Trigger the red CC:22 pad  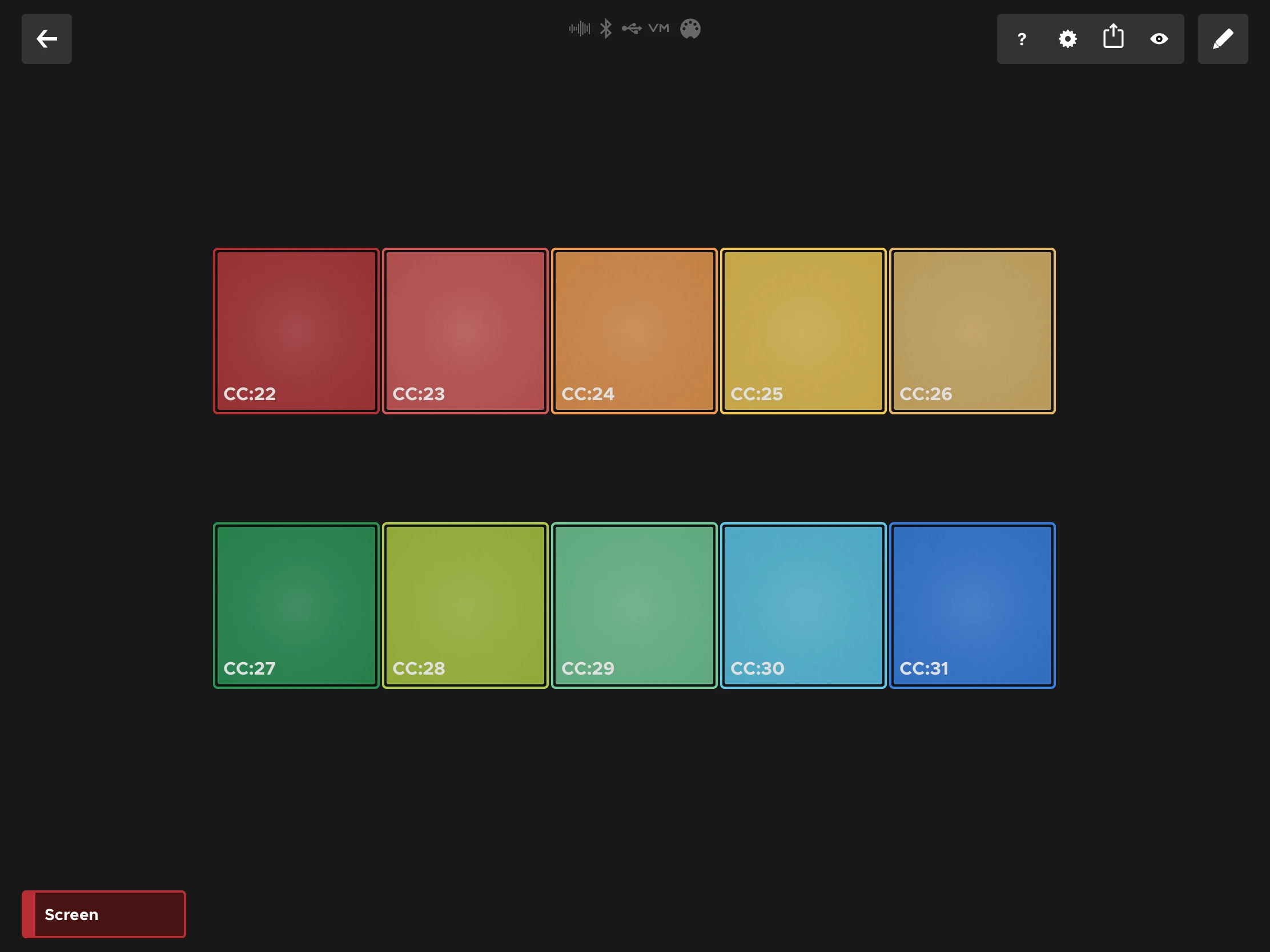tap(296, 331)
